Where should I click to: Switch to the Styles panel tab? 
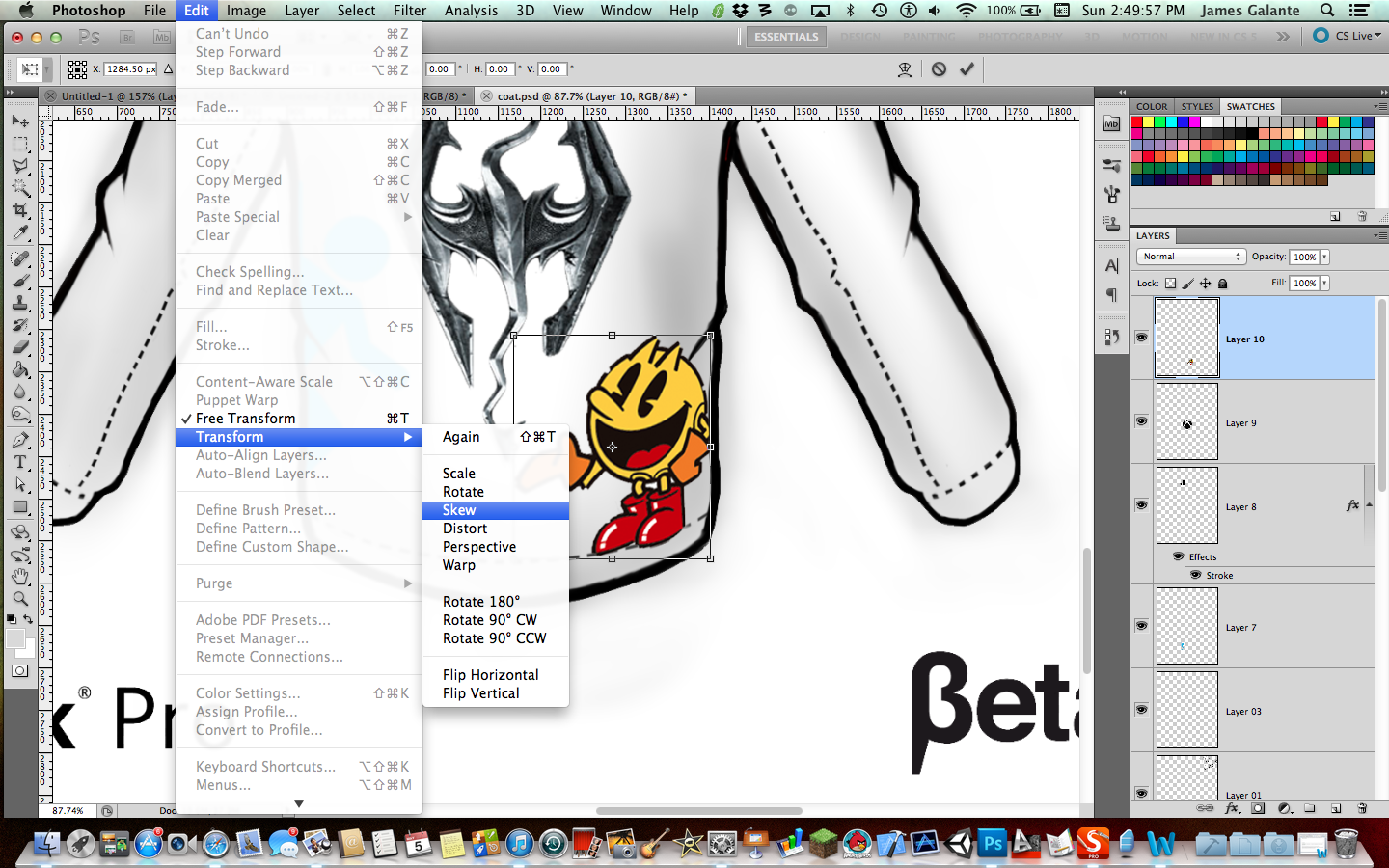(1197, 106)
